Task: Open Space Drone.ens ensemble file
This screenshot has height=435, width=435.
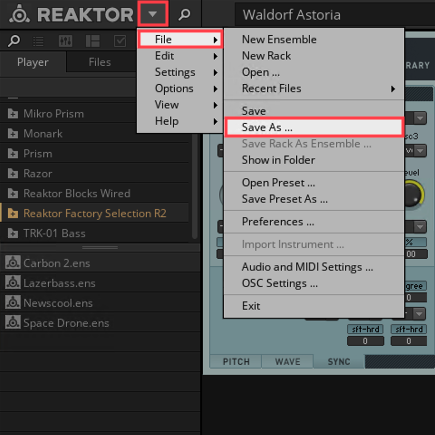Action: [100, 323]
